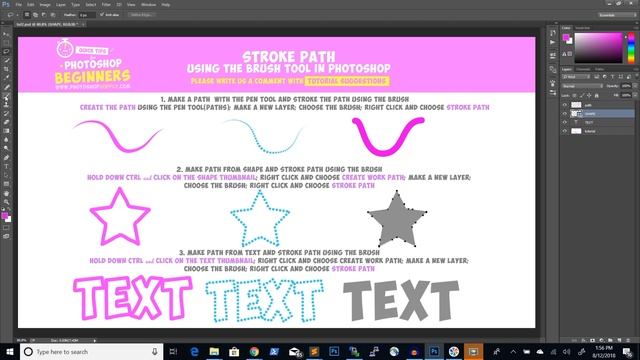The image size is (640, 360).
Task: Select the Rectangular Marquee tool
Action: click(6, 43)
